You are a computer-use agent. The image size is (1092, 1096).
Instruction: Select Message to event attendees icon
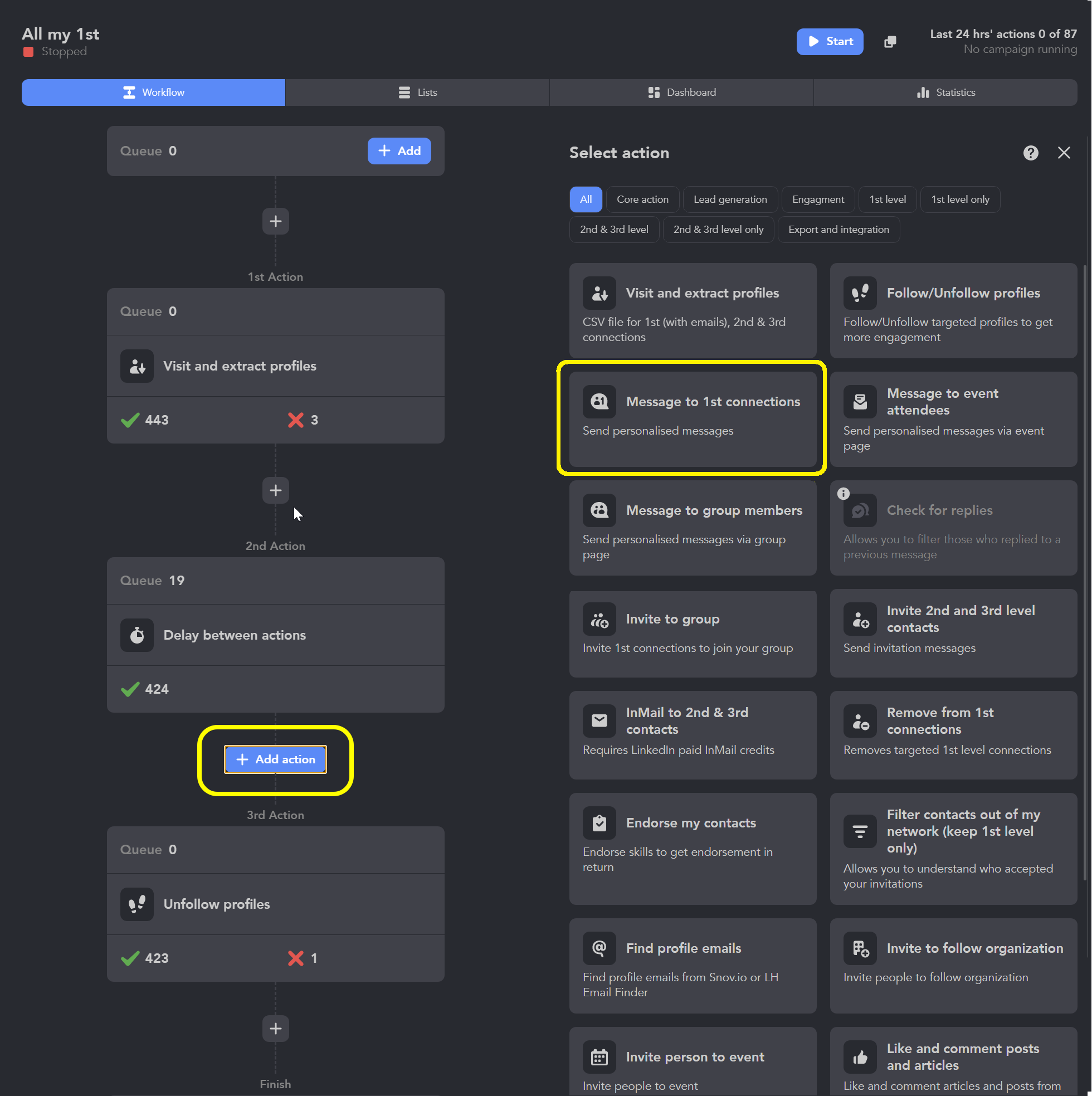(860, 402)
